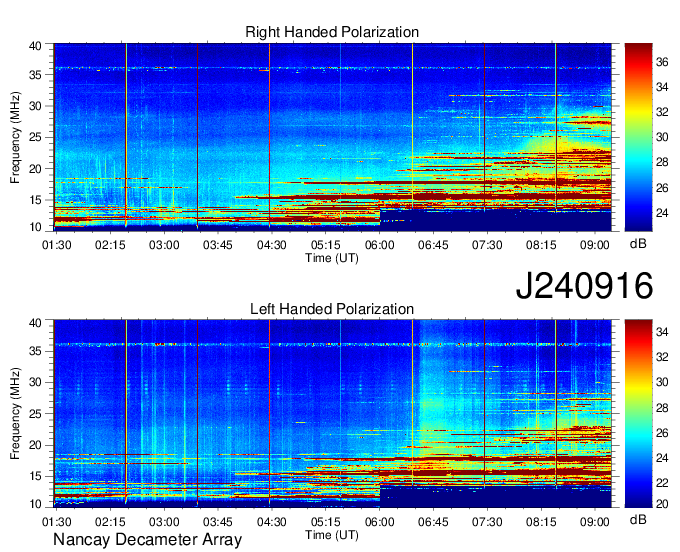Click the 02:15 time tick on the Right Handed plot
This screenshot has height=552, width=680.
110,245
